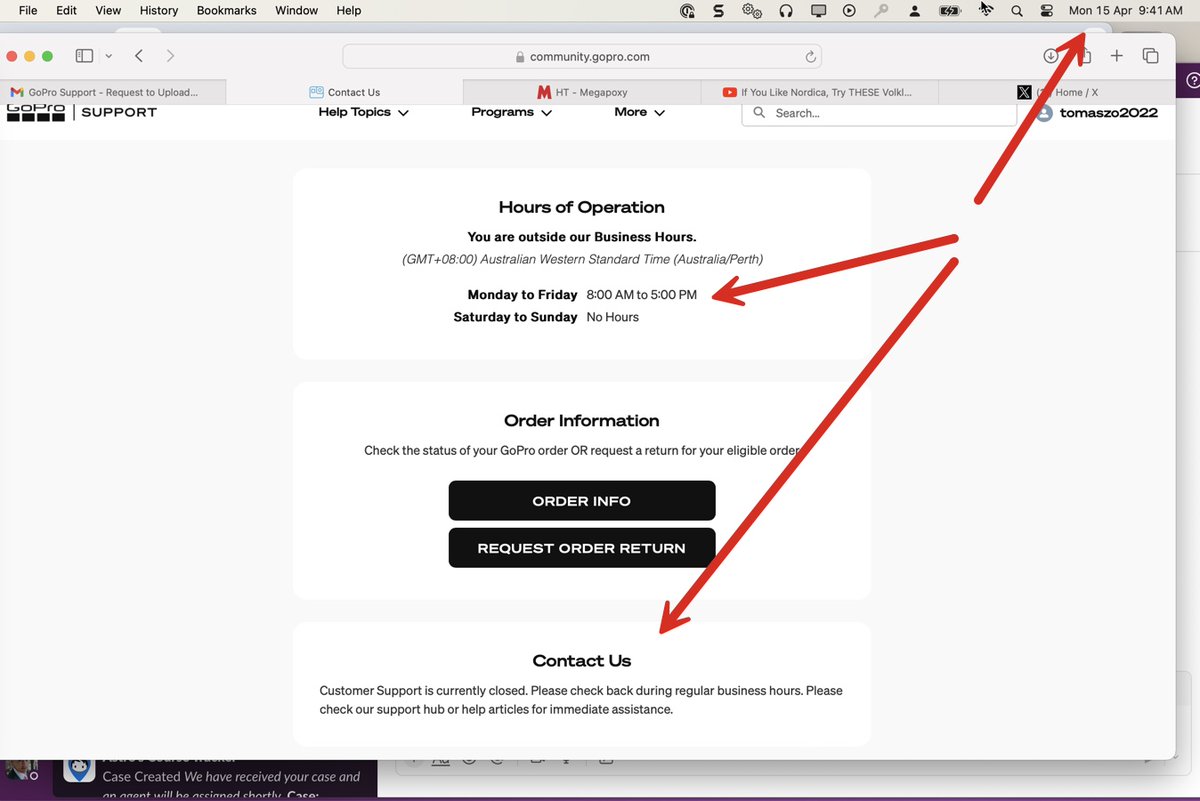Click the user silhouette icon in the menu bar
Image resolution: width=1200 pixels, height=801 pixels.
coord(915,11)
